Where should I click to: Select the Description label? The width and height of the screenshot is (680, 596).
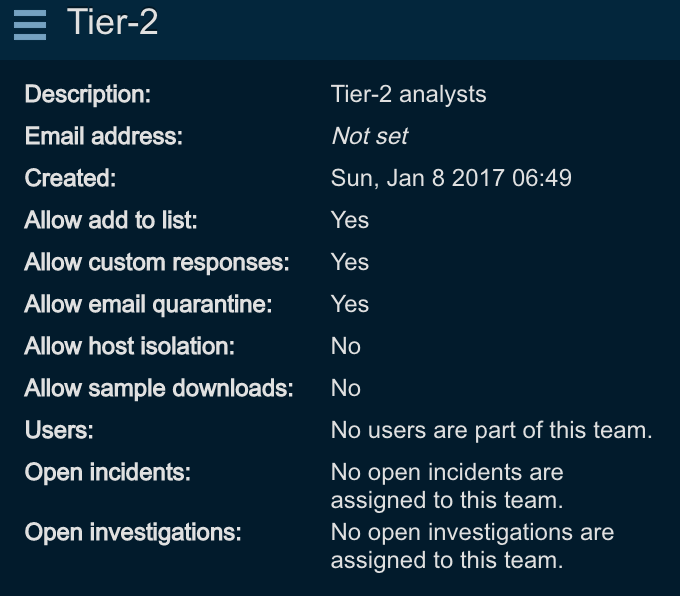coord(87,95)
